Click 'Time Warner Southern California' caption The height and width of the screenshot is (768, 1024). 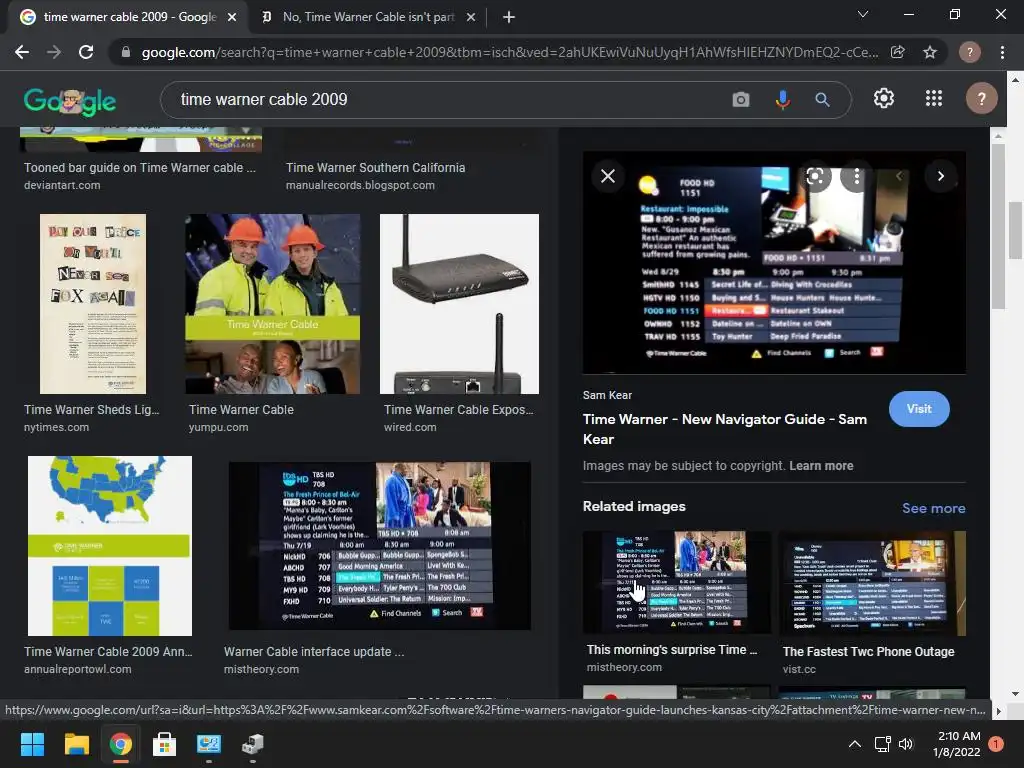click(x=376, y=168)
